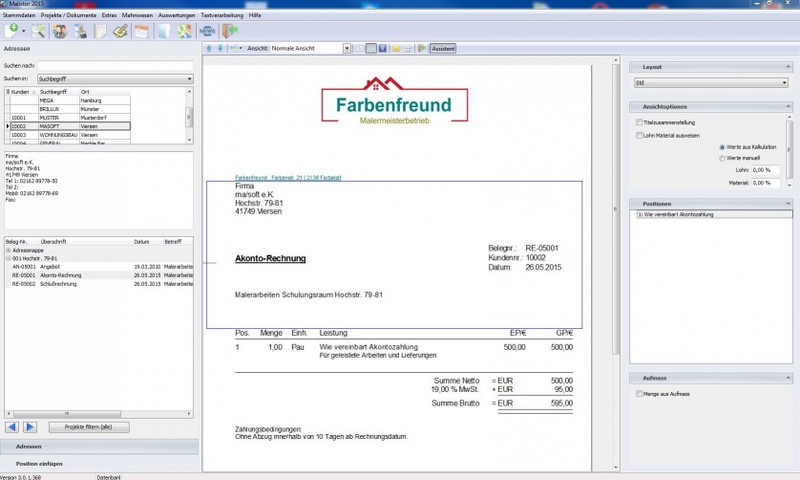800x480 pixels.
Task: Click the right blue navigation arrow button
Action: 30,427
